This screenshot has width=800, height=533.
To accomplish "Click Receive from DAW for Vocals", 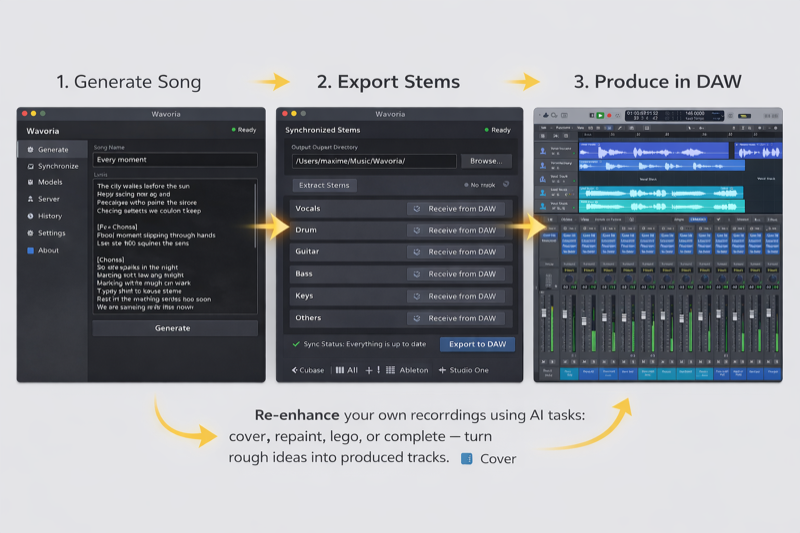I will (457, 209).
